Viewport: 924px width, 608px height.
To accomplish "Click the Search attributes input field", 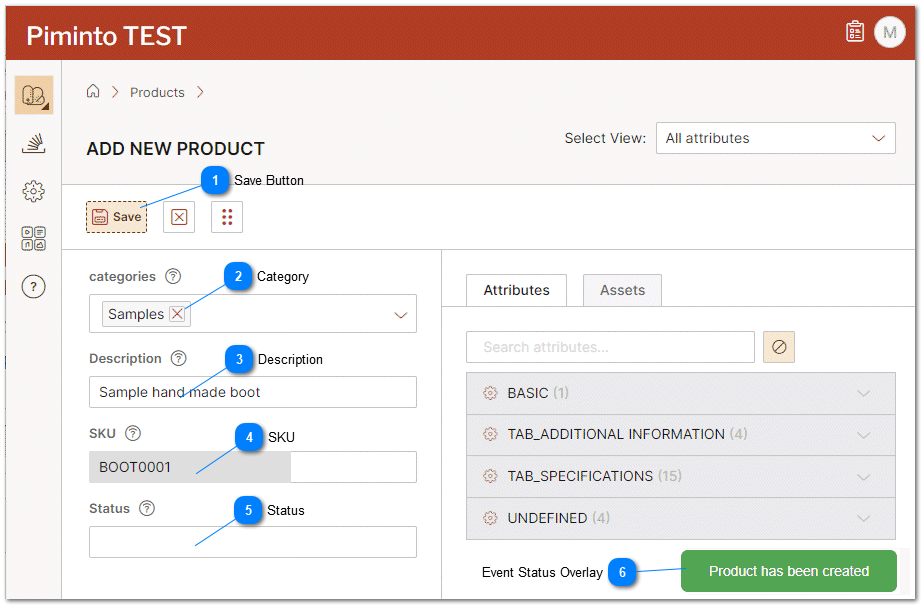I will (x=610, y=347).
